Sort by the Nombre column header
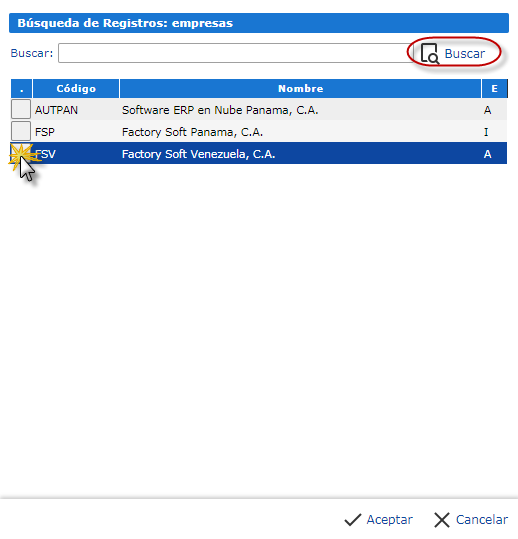This screenshot has width=518, height=539. (x=300, y=89)
